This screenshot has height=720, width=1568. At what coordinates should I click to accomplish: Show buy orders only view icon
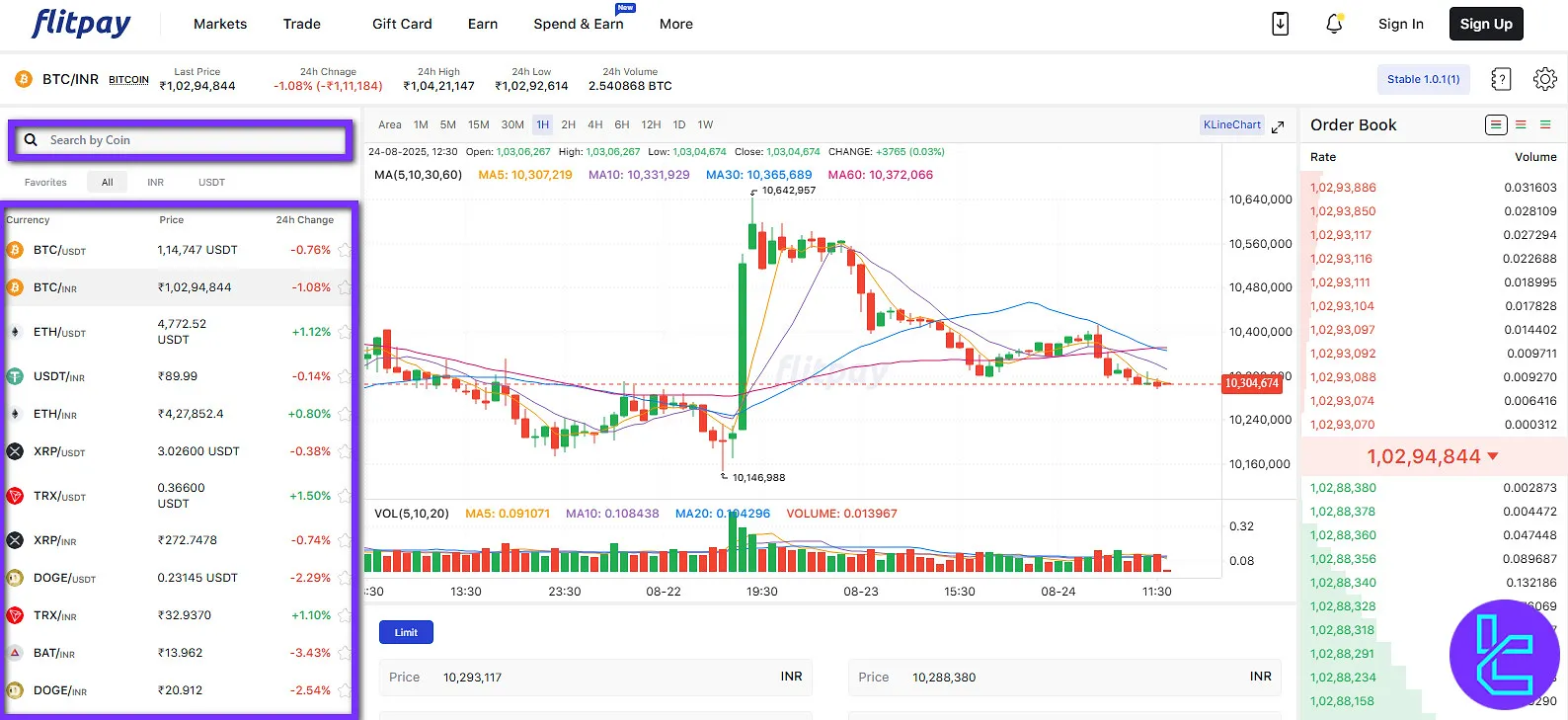pos(1545,124)
